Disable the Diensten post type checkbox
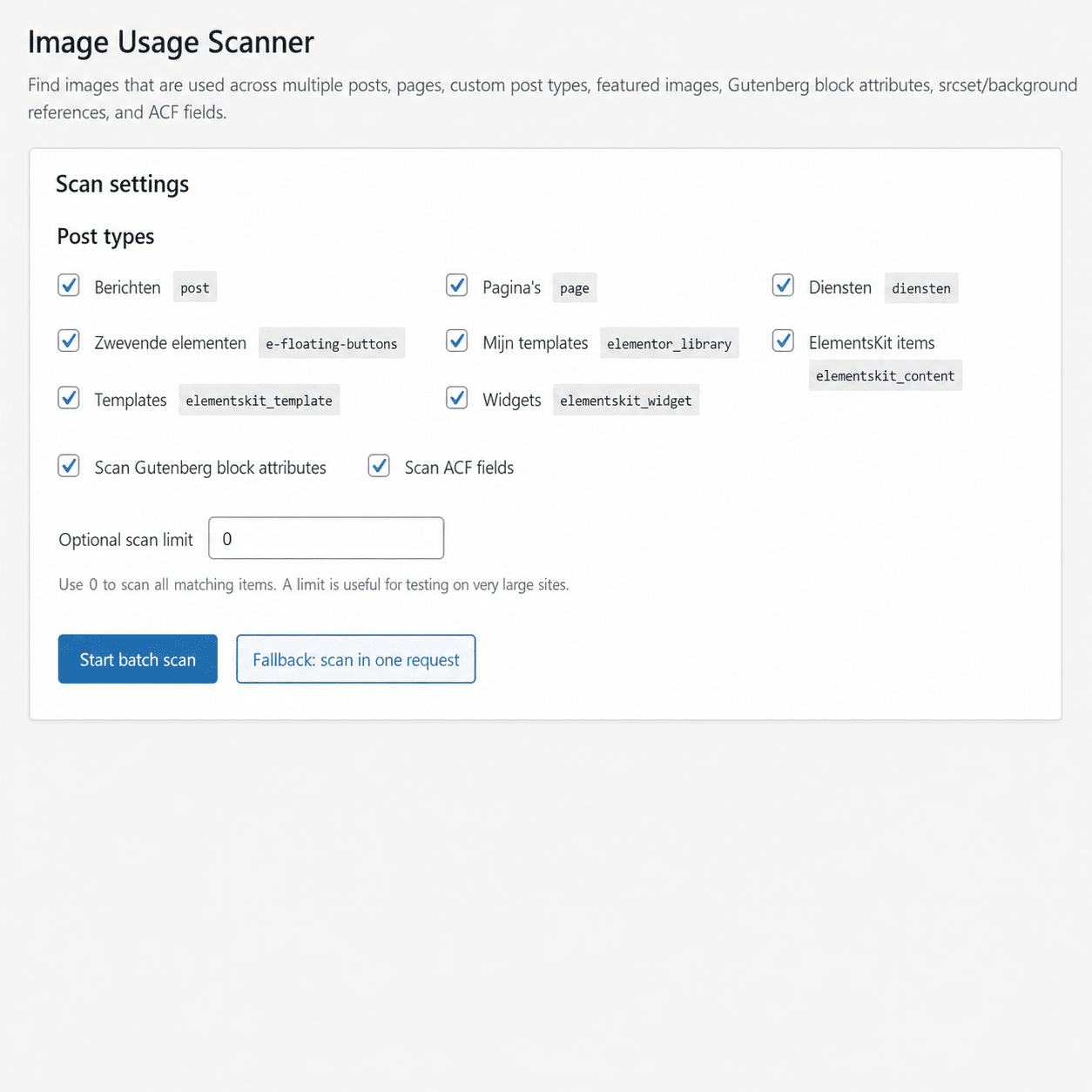Screen dimensions: 1092x1092 [783, 286]
